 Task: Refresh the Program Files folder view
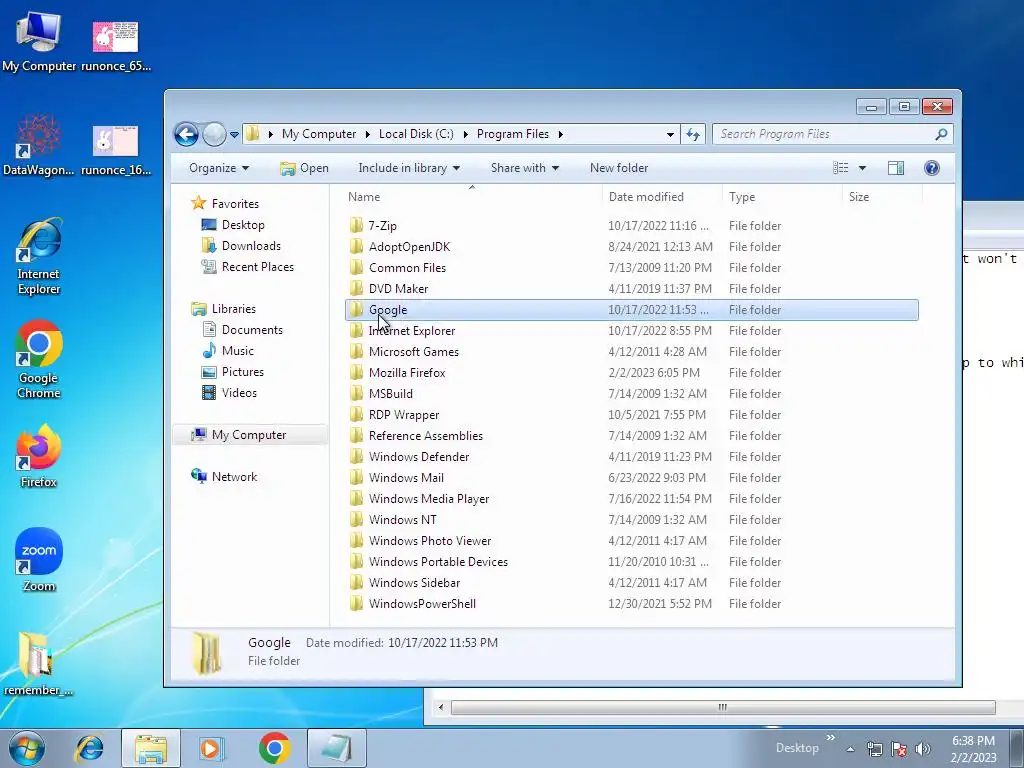click(x=693, y=135)
